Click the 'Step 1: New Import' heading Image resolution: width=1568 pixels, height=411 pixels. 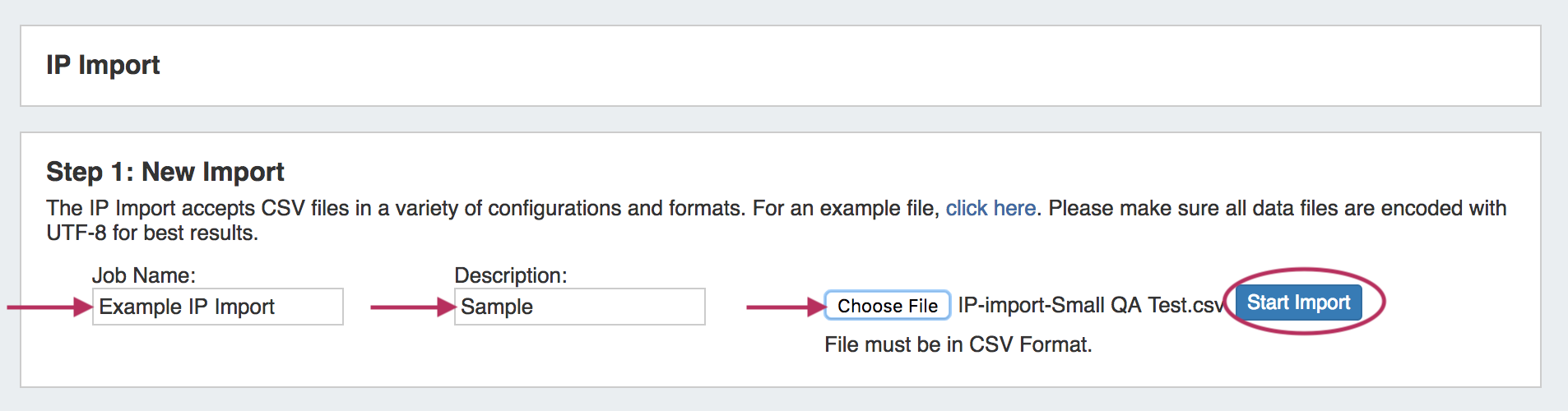click(x=165, y=172)
